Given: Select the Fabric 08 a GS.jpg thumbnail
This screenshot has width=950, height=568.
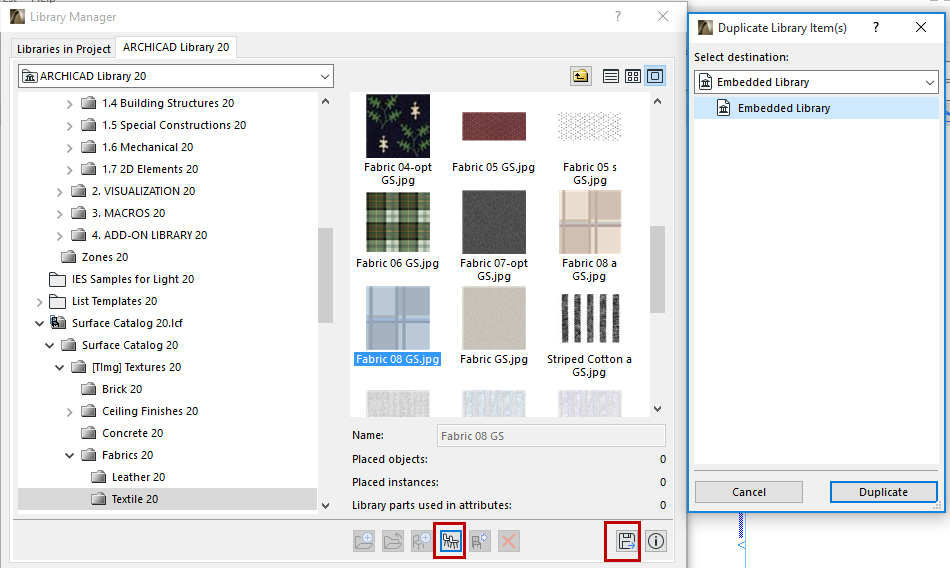Looking at the screenshot, I should coord(590,222).
